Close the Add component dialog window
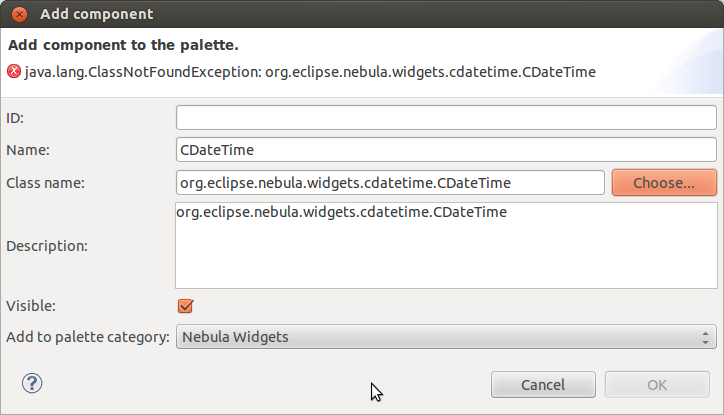 [17, 15]
